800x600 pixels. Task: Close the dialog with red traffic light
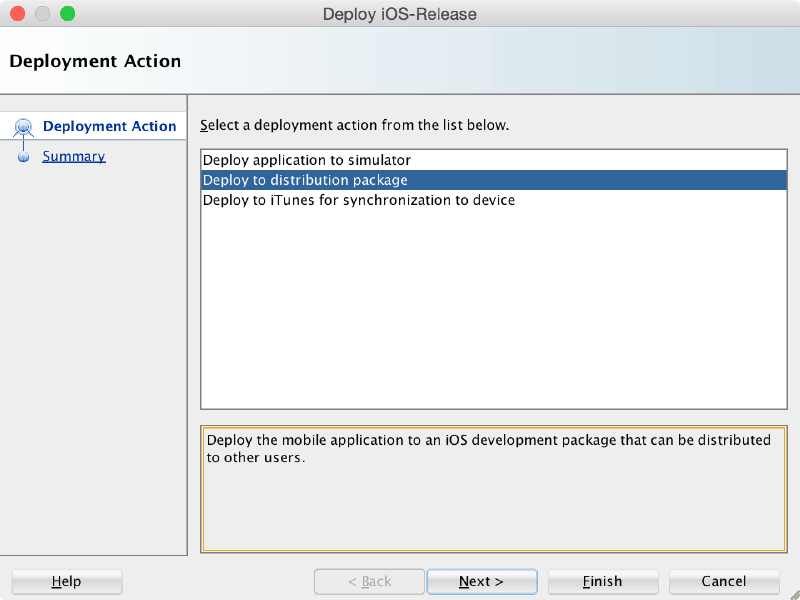click(x=16, y=14)
